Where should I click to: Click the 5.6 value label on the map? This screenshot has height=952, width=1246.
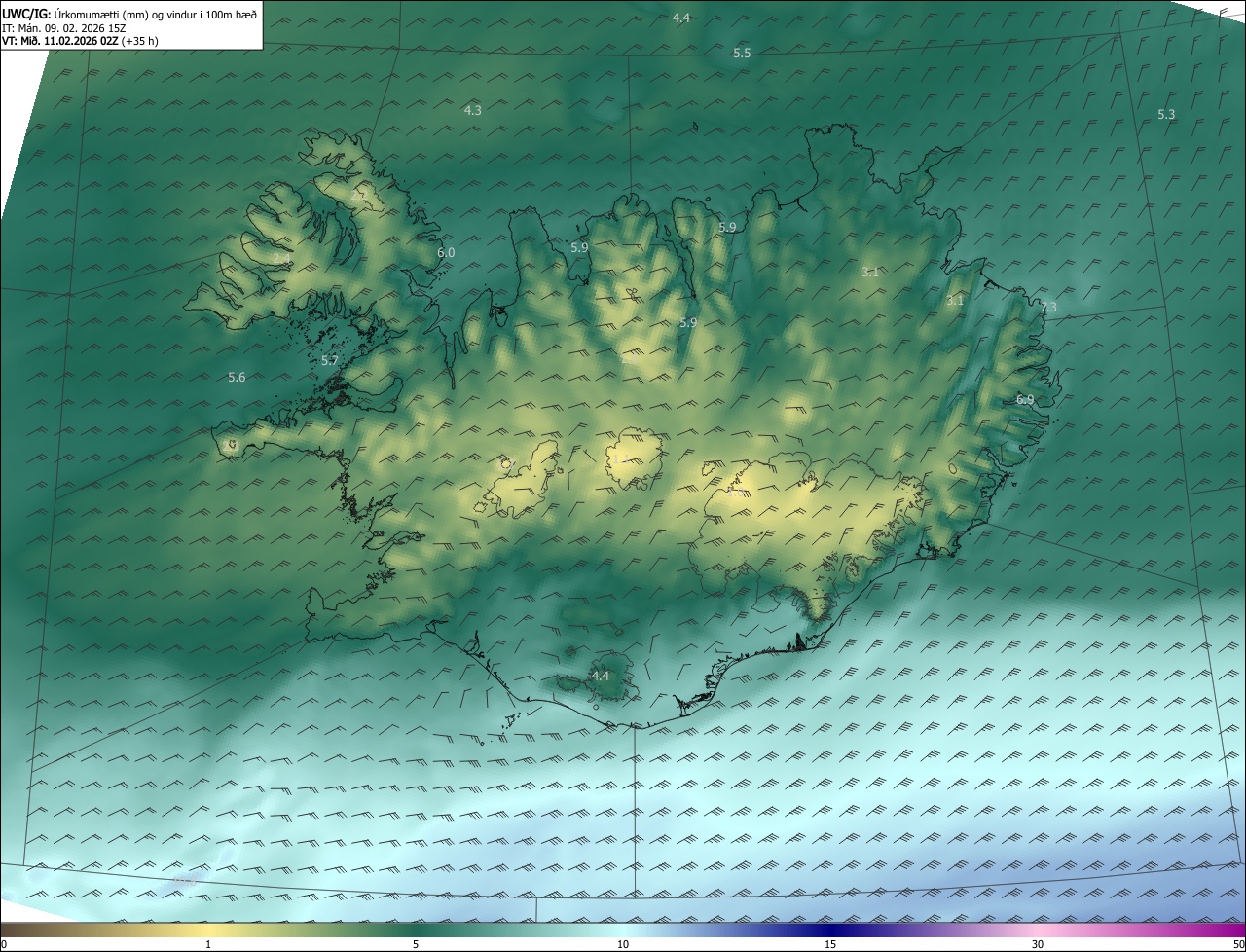(237, 377)
